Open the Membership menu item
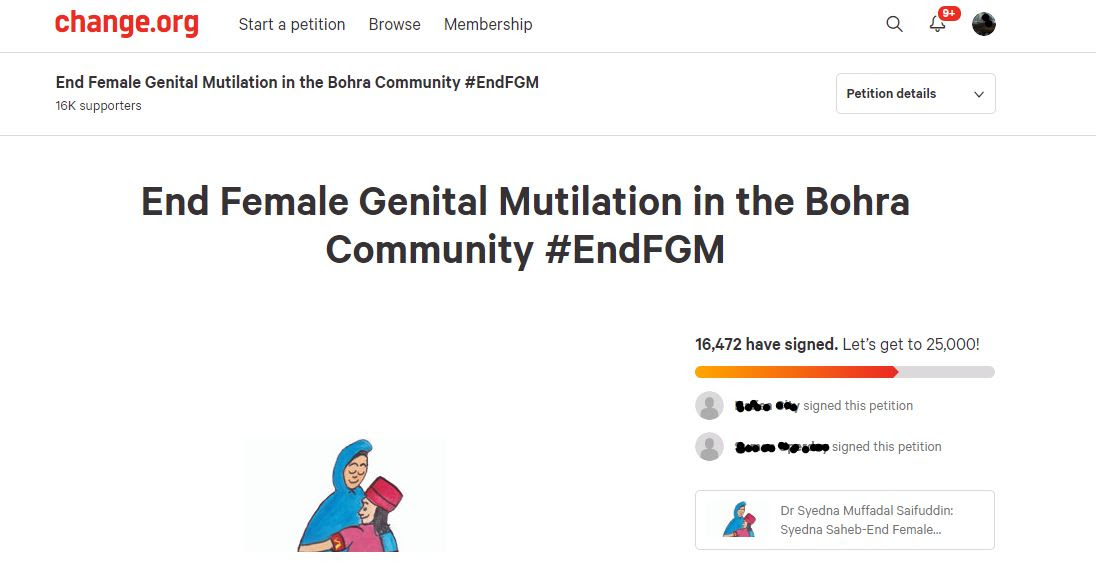Screen dimensions: 1096x564 tap(488, 24)
